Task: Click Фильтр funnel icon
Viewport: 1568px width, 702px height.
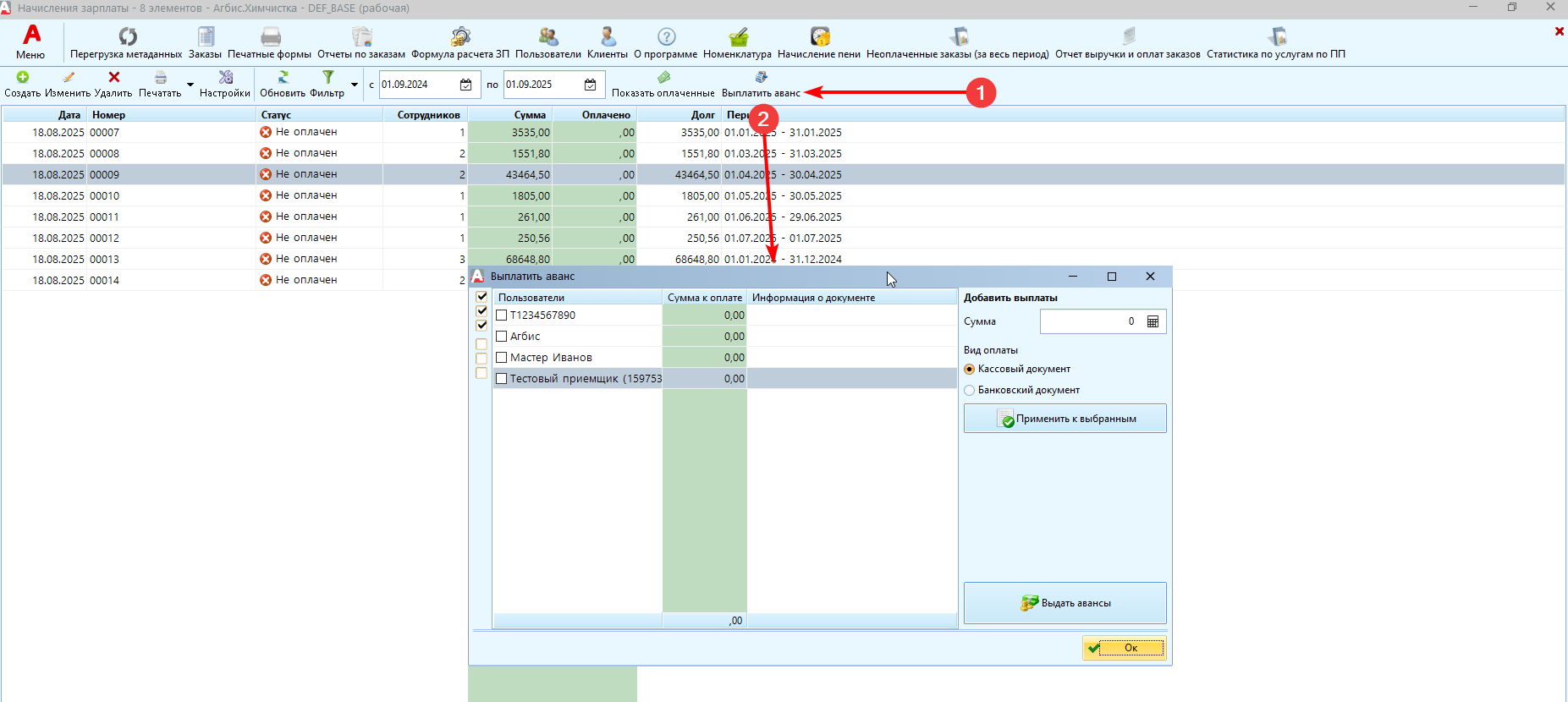Action: (327, 77)
